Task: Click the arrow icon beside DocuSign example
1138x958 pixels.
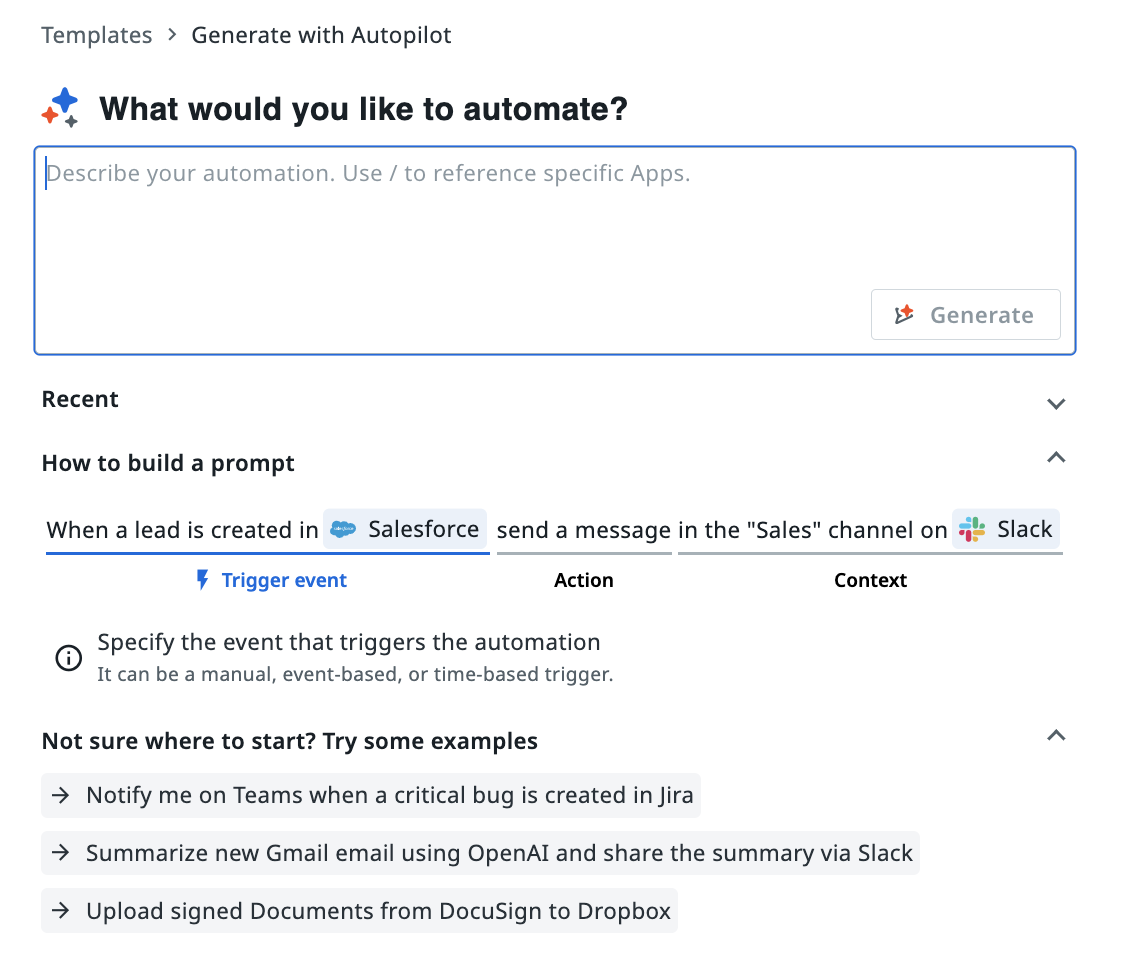Action: (x=61, y=911)
